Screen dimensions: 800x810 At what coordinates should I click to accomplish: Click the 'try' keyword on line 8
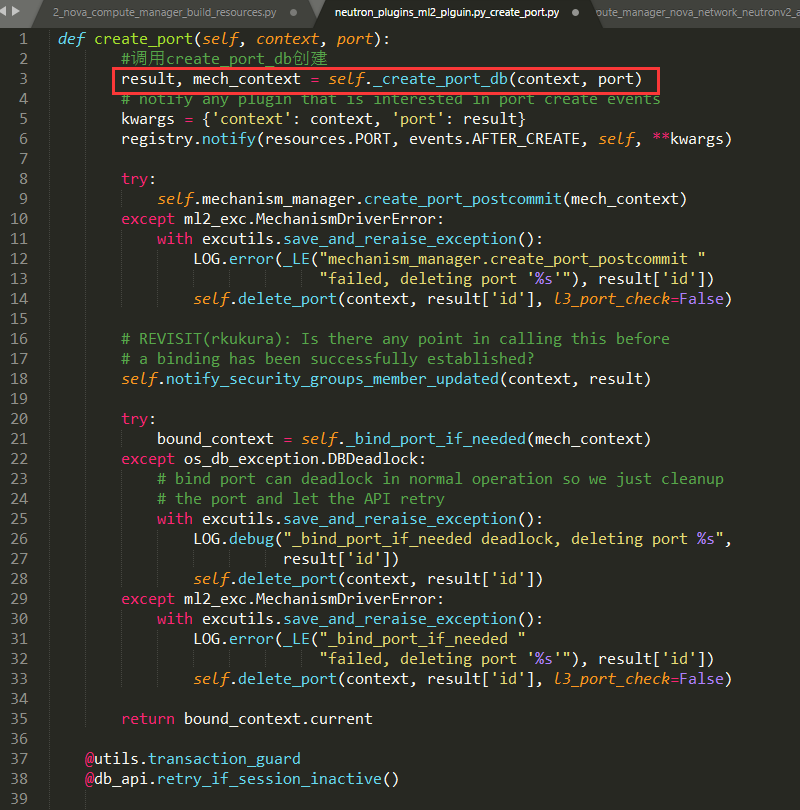point(134,179)
